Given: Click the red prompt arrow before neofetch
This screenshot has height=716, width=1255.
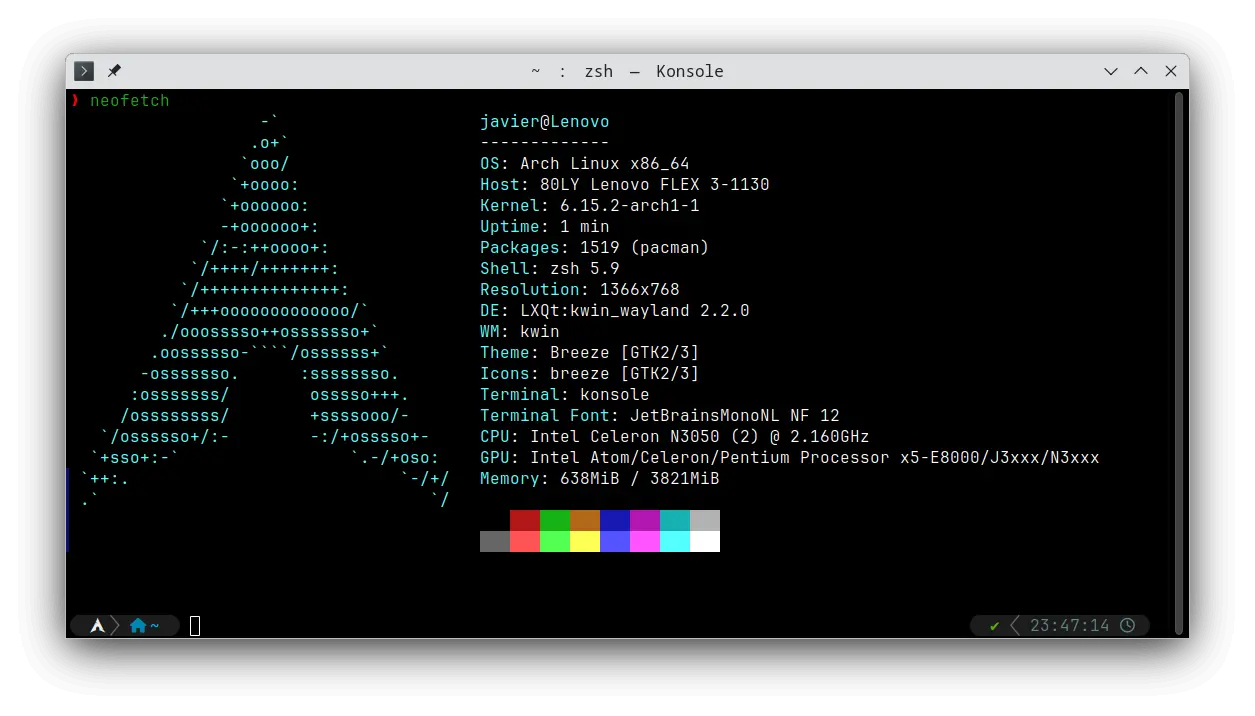Looking at the screenshot, I should pos(75,101).
